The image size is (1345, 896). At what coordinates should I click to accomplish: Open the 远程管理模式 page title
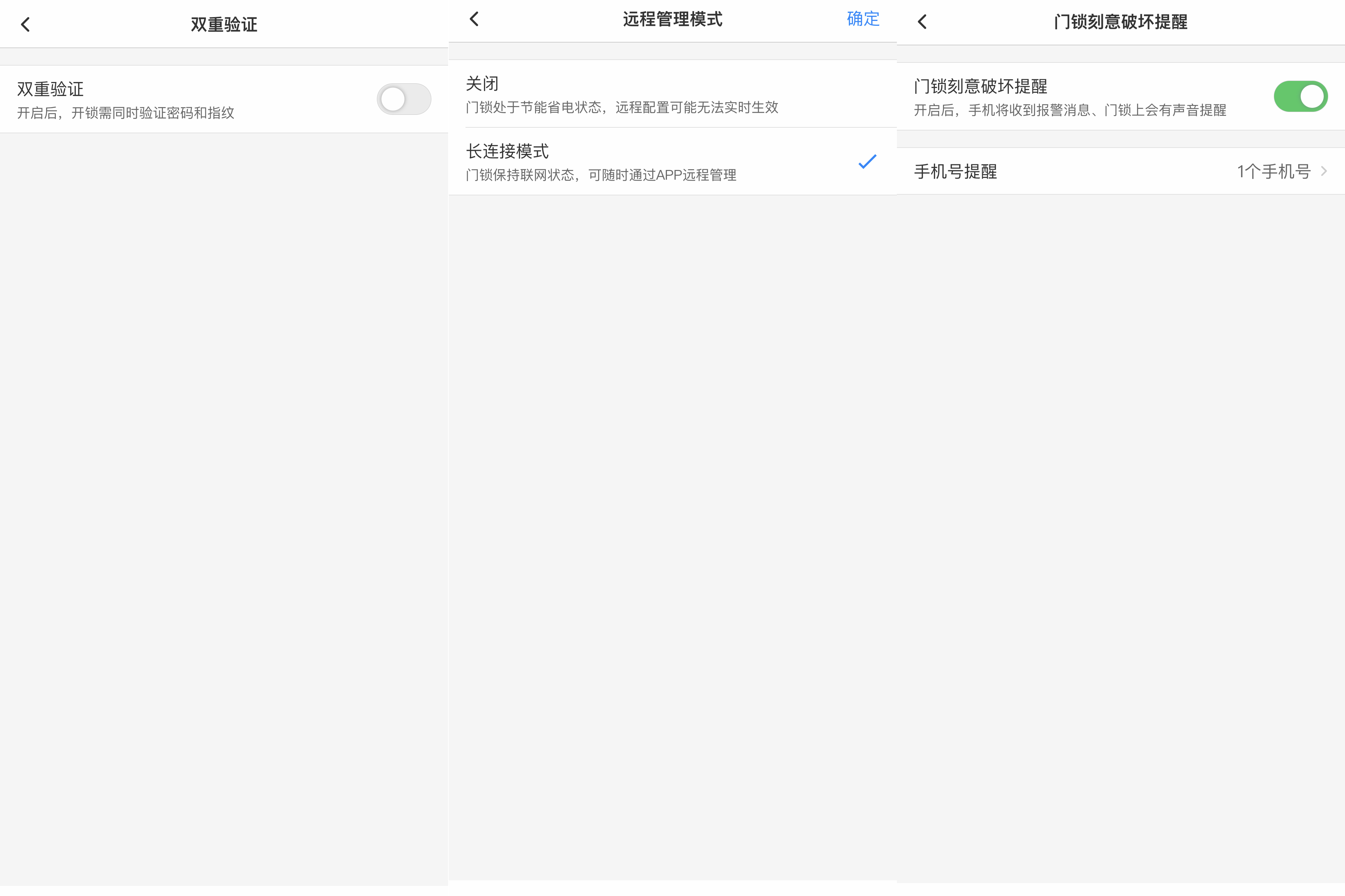[x=672, y=19]
